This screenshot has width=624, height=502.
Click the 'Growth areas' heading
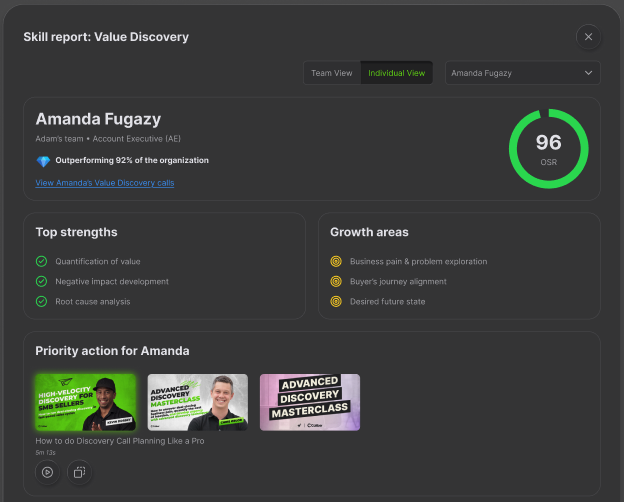coord(369,232)
